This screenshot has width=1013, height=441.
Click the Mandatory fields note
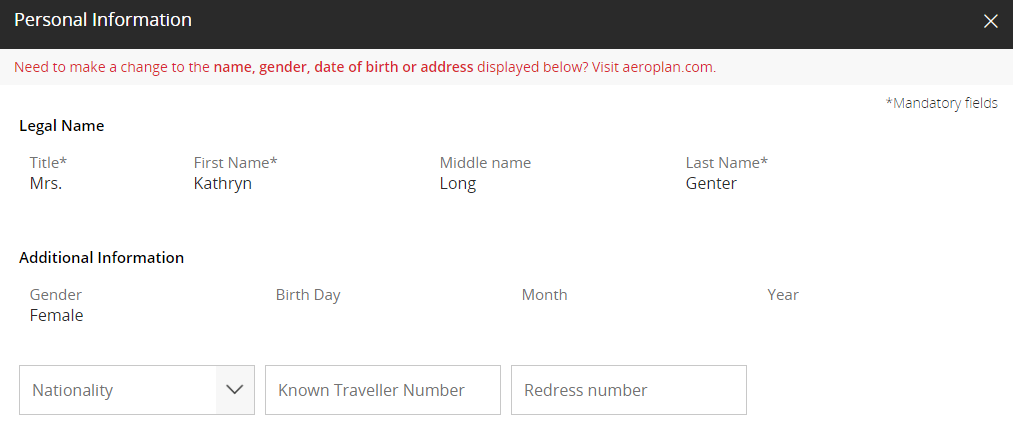click(941, 103)
